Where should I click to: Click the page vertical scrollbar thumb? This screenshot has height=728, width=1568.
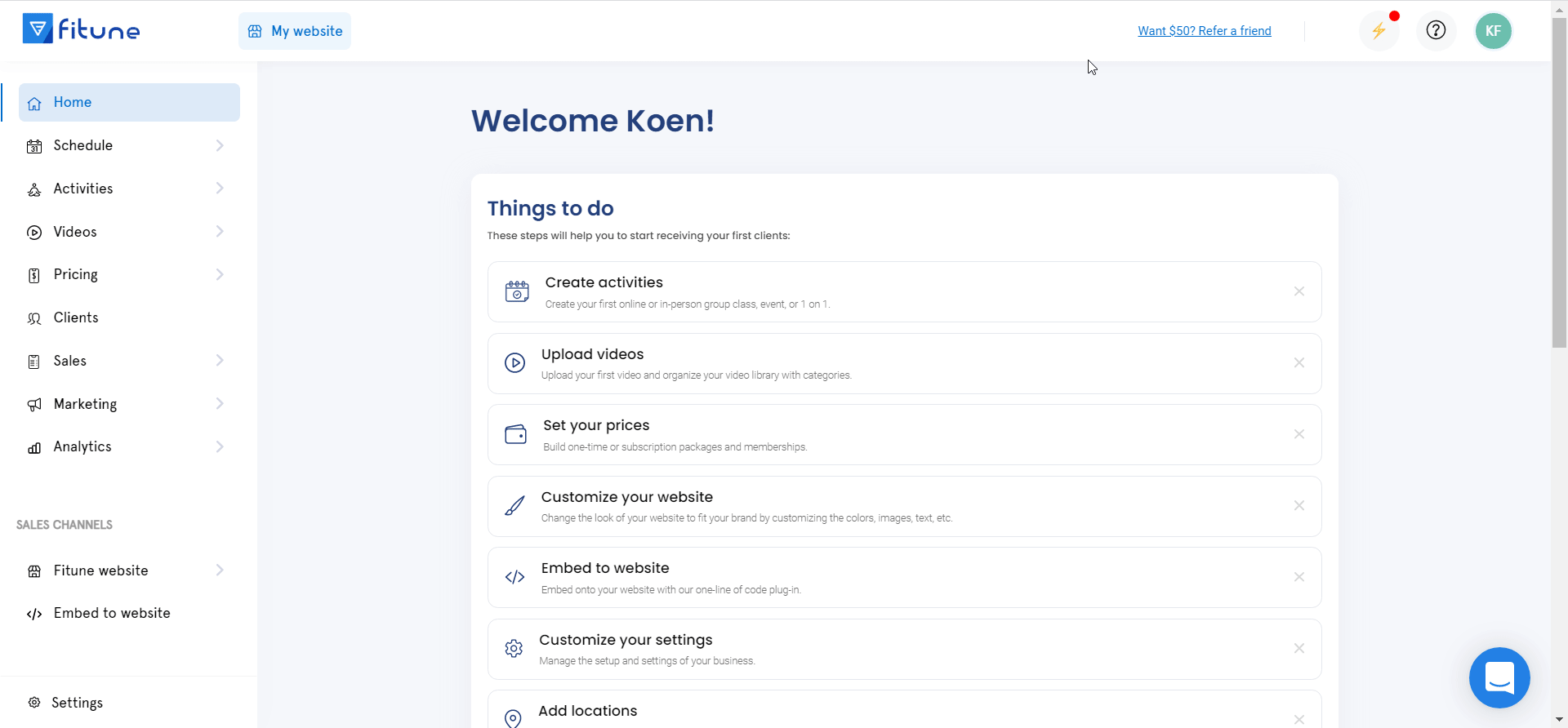(1559, 183)
